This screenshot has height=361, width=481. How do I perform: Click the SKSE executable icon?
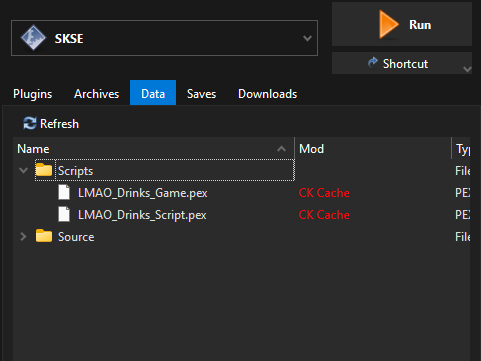coord(33,38)
